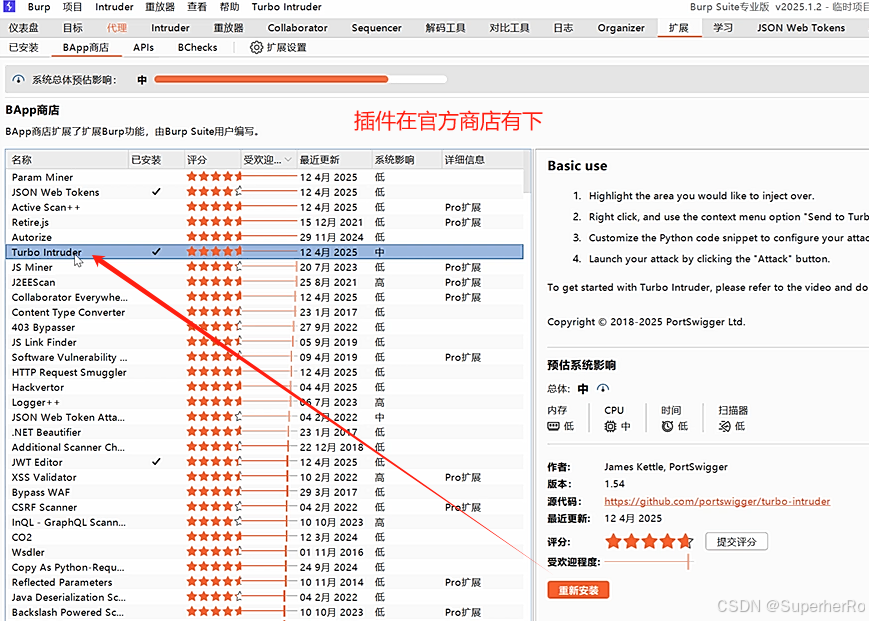Viewport: 869px width, 621px height.
Task: Select the Content Type Converter row
Action: [x=264, y=312]
